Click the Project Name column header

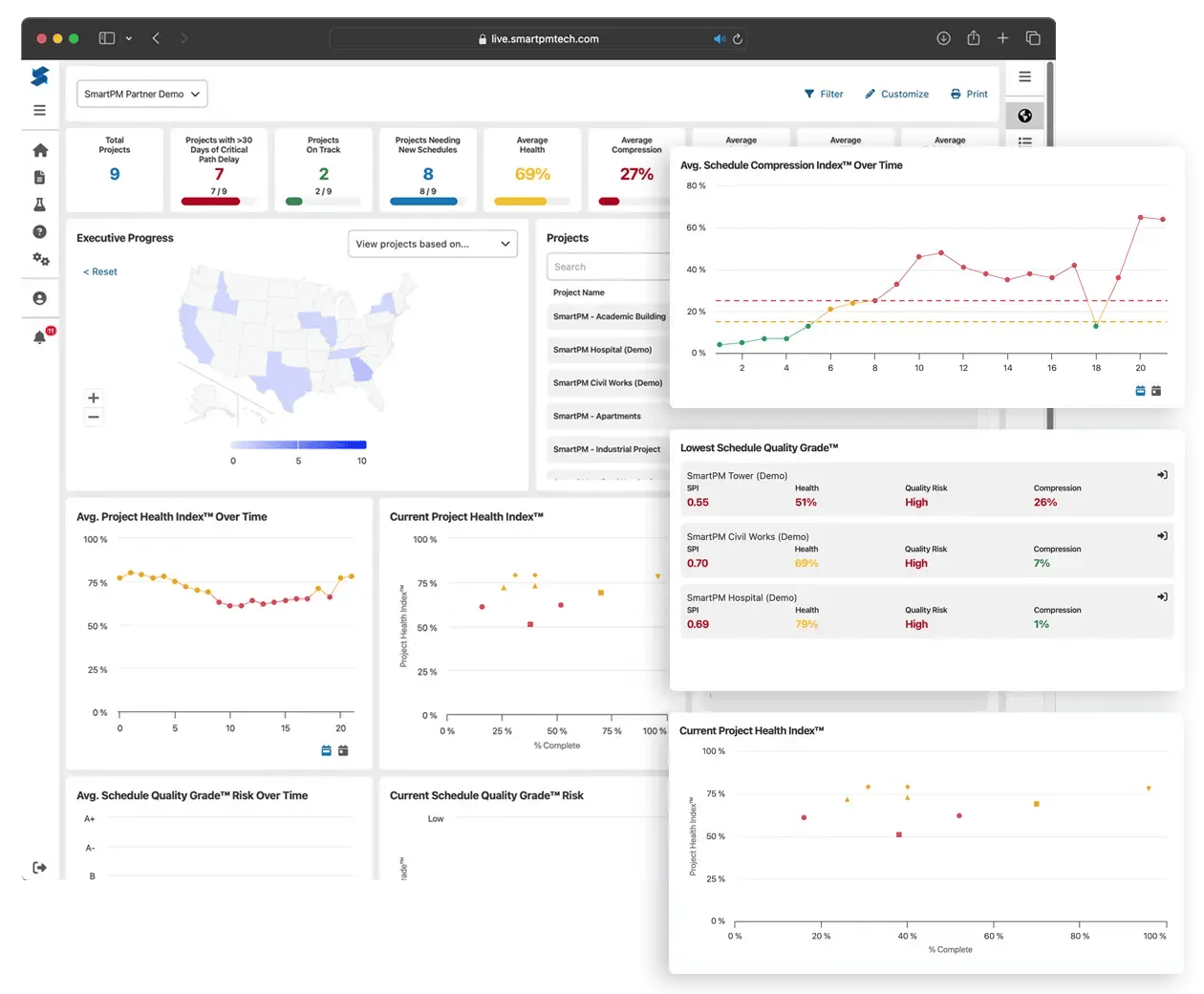[x=579, y=292]
